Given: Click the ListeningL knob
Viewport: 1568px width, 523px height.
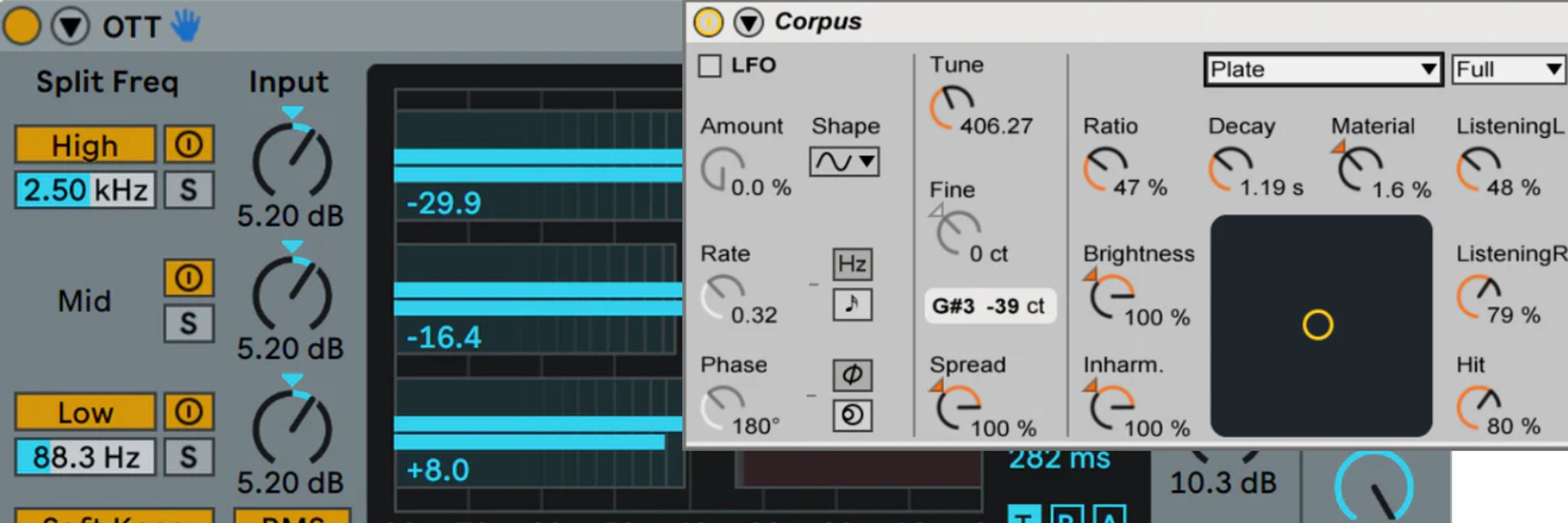Looking at the screenshot, I should pyautogui.click(x=1479, y=169).
